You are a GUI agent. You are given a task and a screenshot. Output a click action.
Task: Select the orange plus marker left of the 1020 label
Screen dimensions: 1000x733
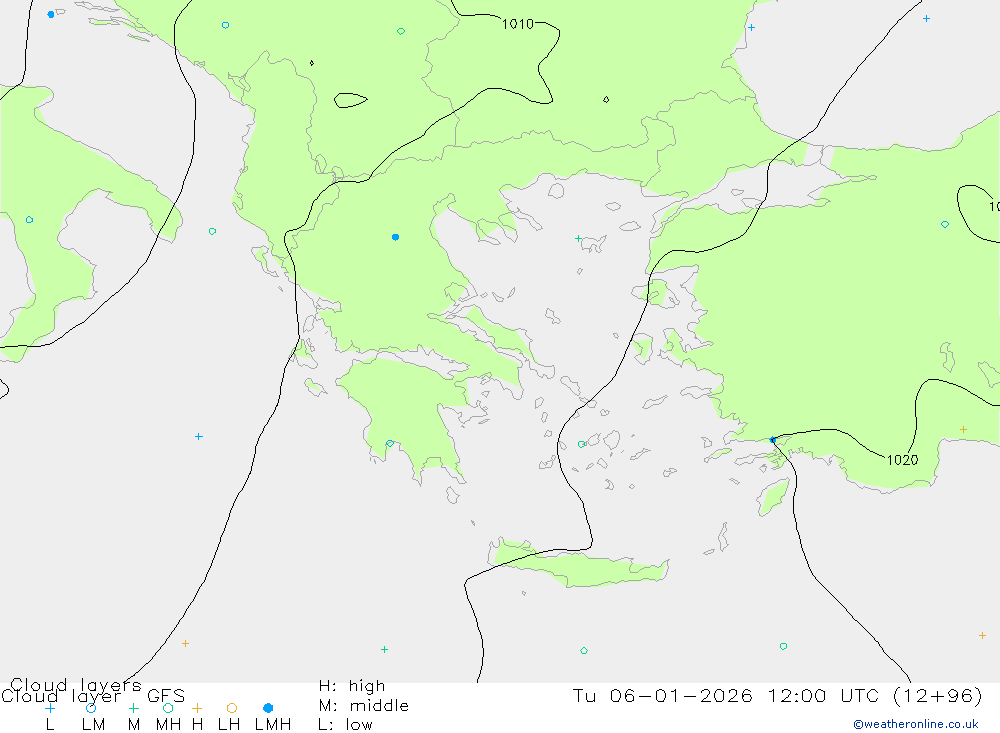point(963,429)
